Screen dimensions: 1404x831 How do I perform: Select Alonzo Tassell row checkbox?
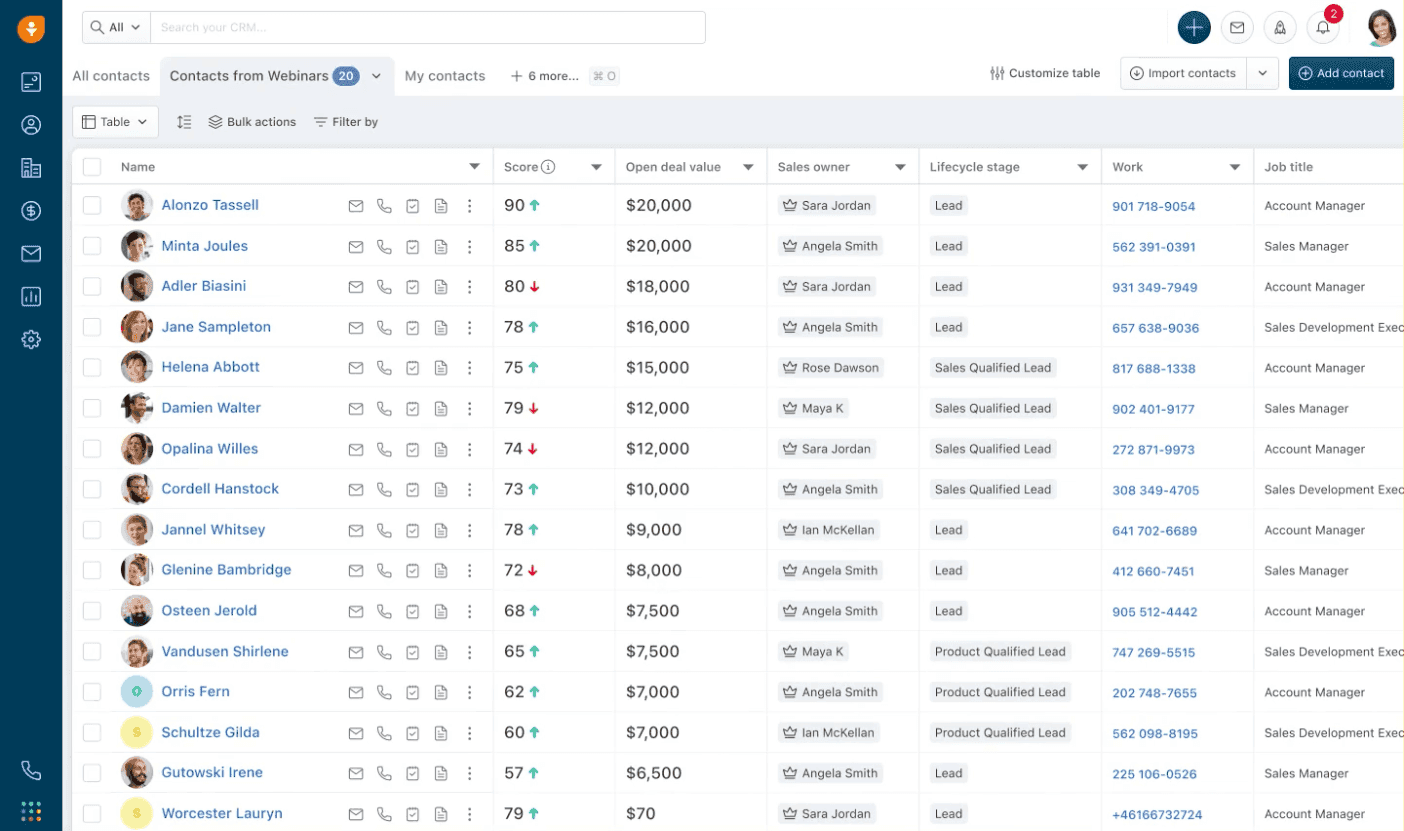pyautogui.click(x=92, y=205)
